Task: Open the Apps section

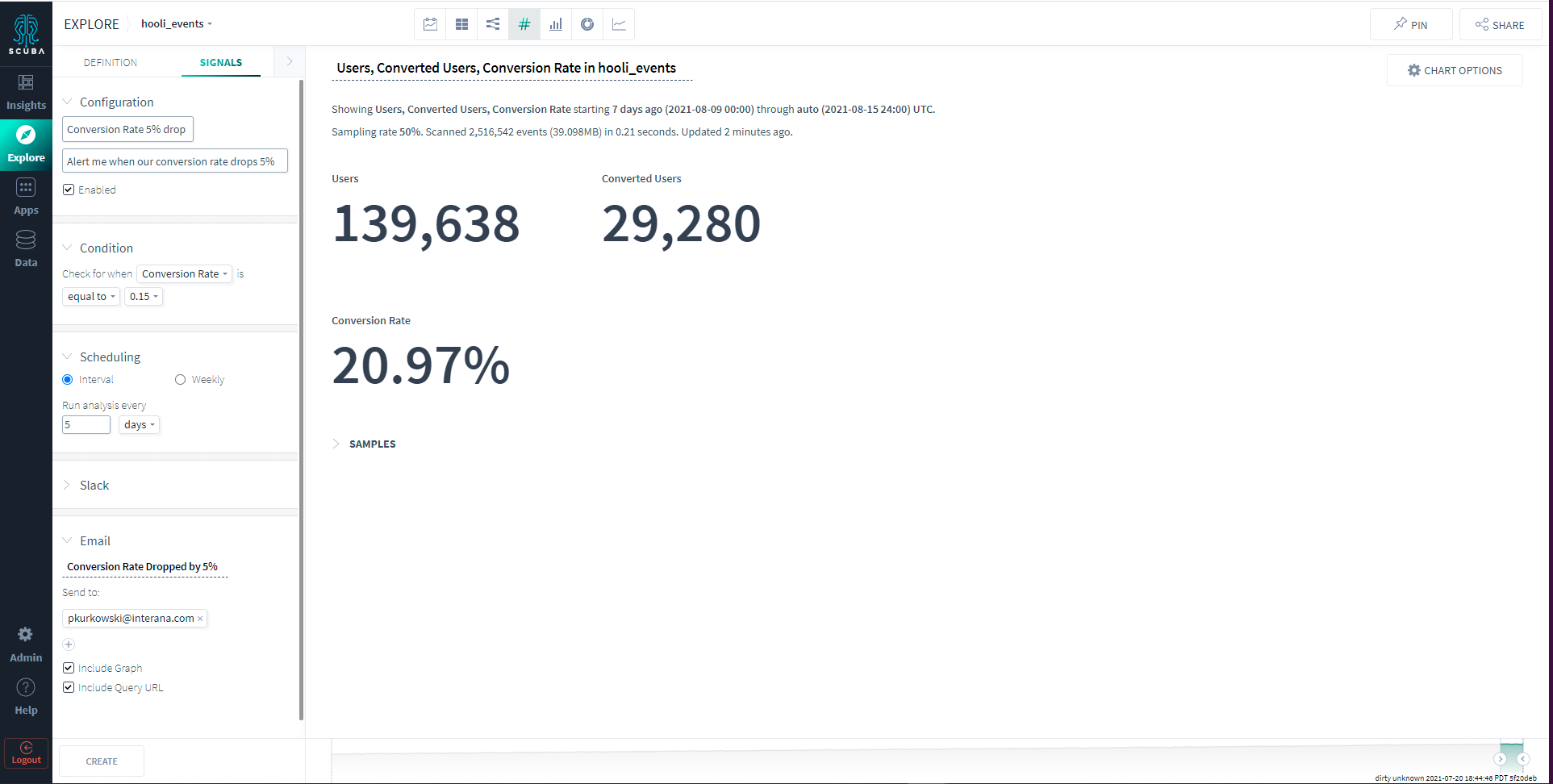Action: point(26,198)
